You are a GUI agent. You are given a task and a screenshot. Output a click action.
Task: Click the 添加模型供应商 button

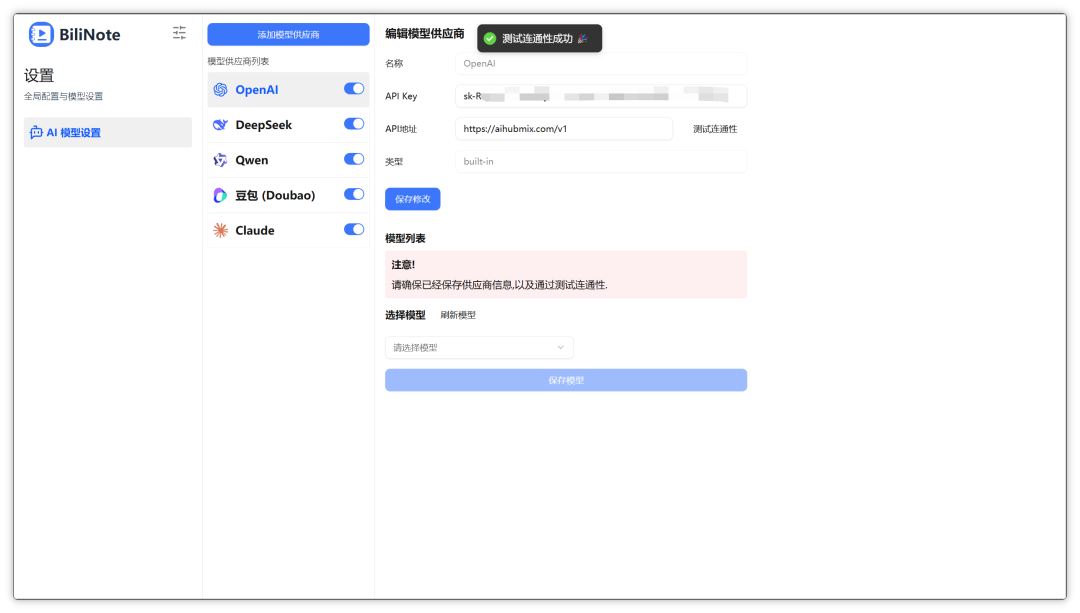pos(288,34)
